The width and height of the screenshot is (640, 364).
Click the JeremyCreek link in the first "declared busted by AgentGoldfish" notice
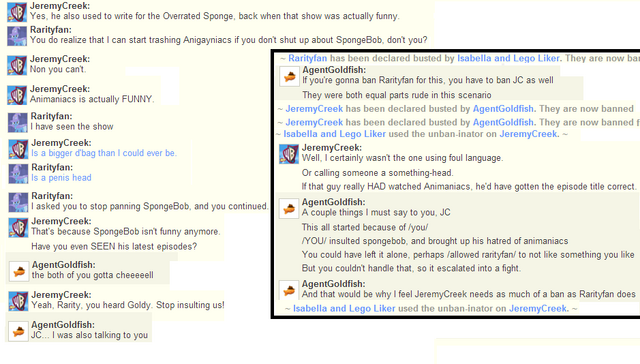(314, 109)
